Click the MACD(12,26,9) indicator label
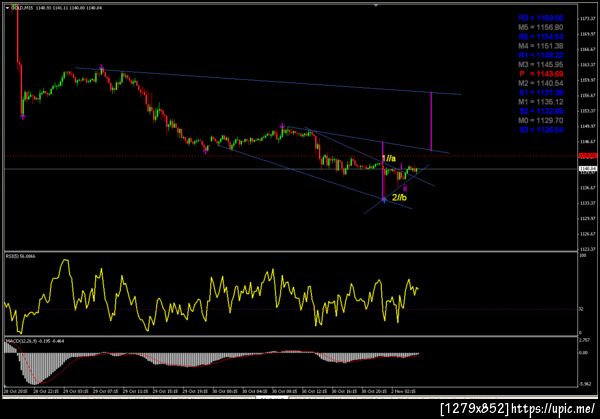Image resolution: width=600 pixels, height=419 pixels. click(x=35, y=341)
